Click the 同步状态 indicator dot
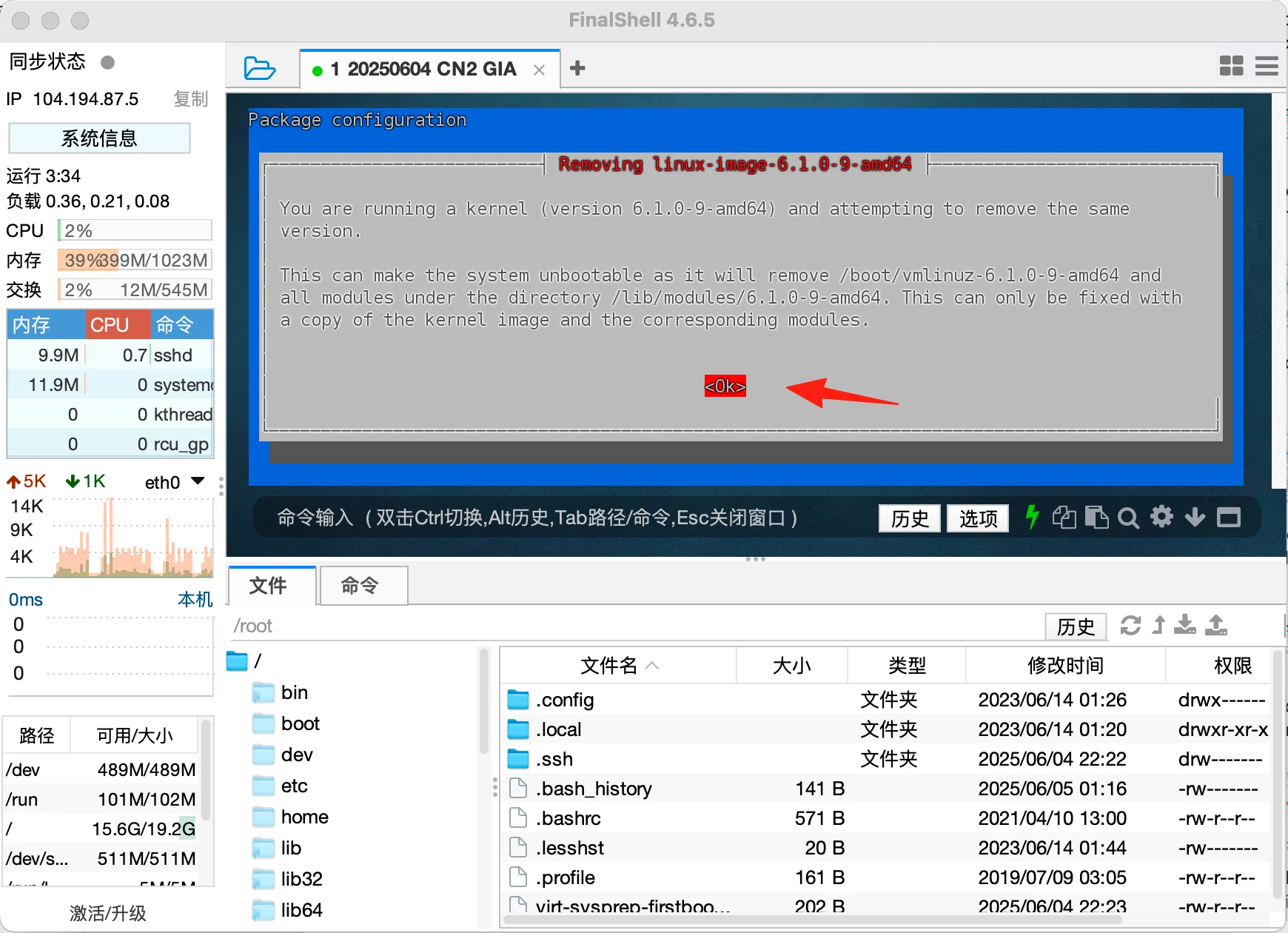Screen dimensions: 1288x933 point(108,62)
